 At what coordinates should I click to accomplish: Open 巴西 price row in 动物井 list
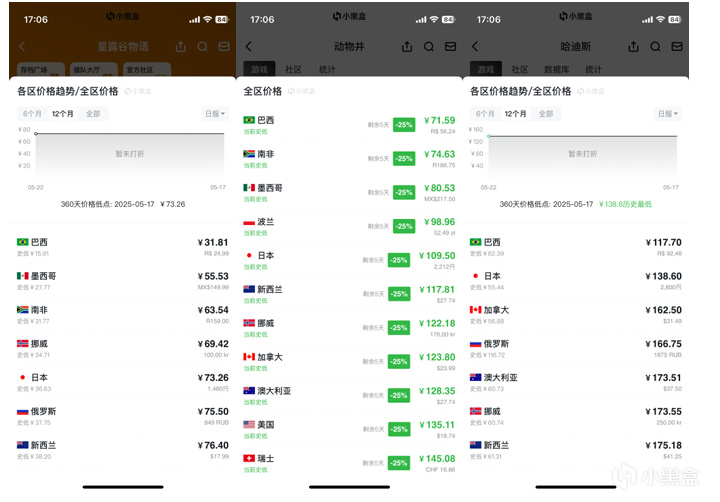pyautogui.click(x=349, y=125)
